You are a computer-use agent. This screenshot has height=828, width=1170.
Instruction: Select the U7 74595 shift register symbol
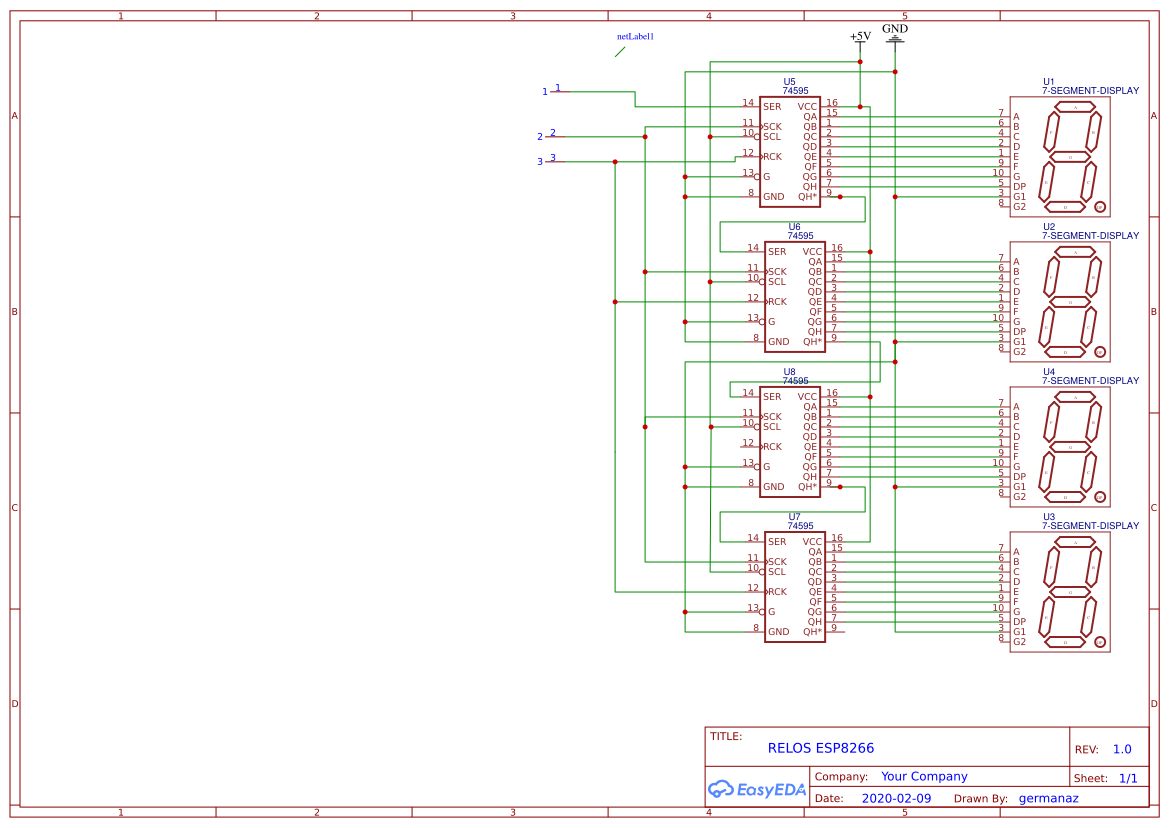point(795,587)
